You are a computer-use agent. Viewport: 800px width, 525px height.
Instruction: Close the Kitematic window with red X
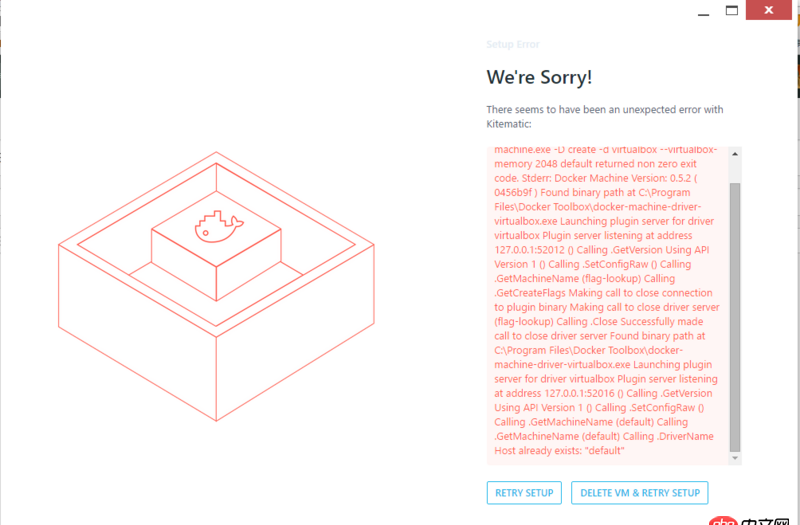pyautogui.click(x=769, y=10)
